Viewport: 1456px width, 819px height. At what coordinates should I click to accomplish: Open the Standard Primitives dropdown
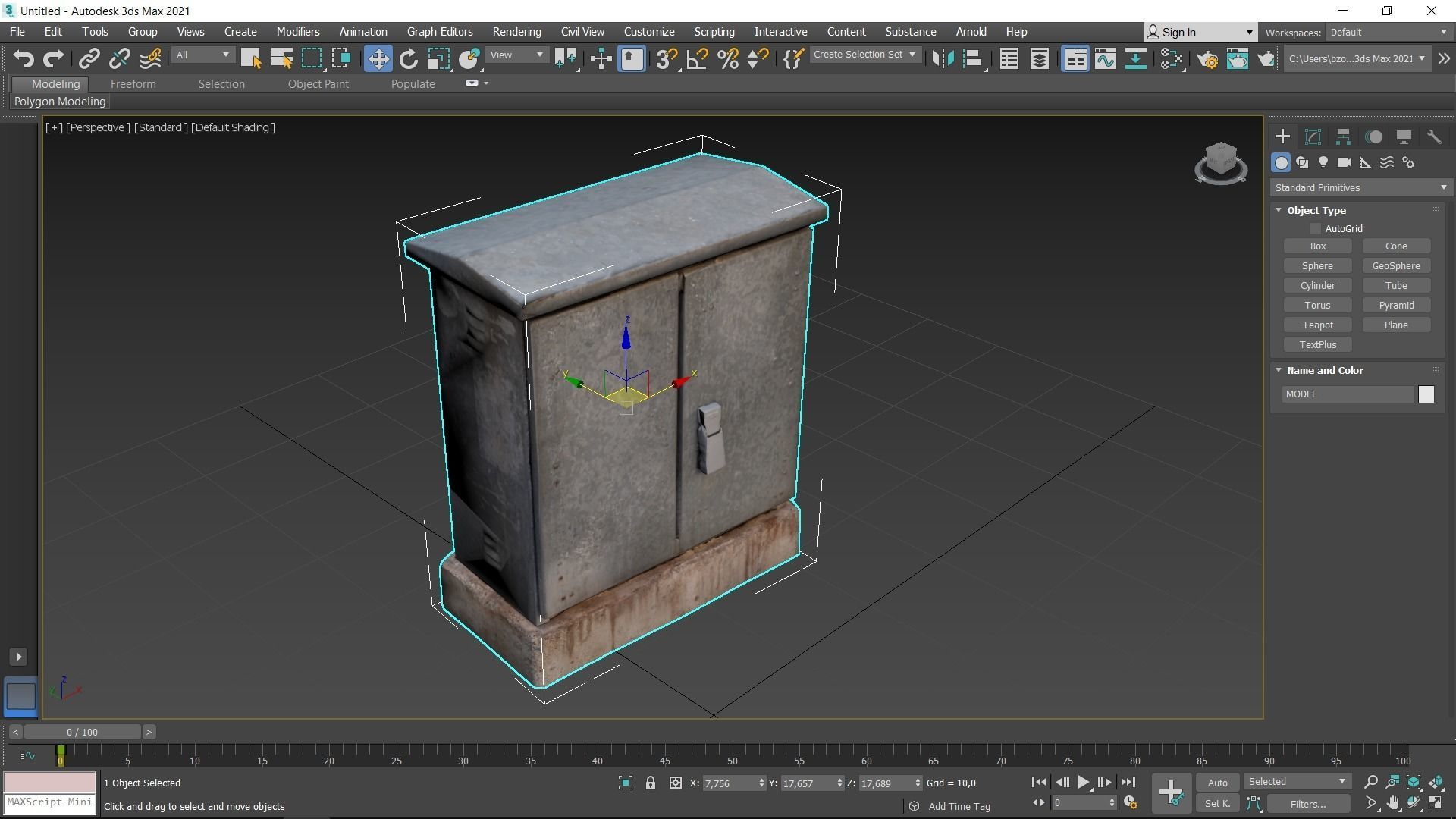pos(1360,188)
